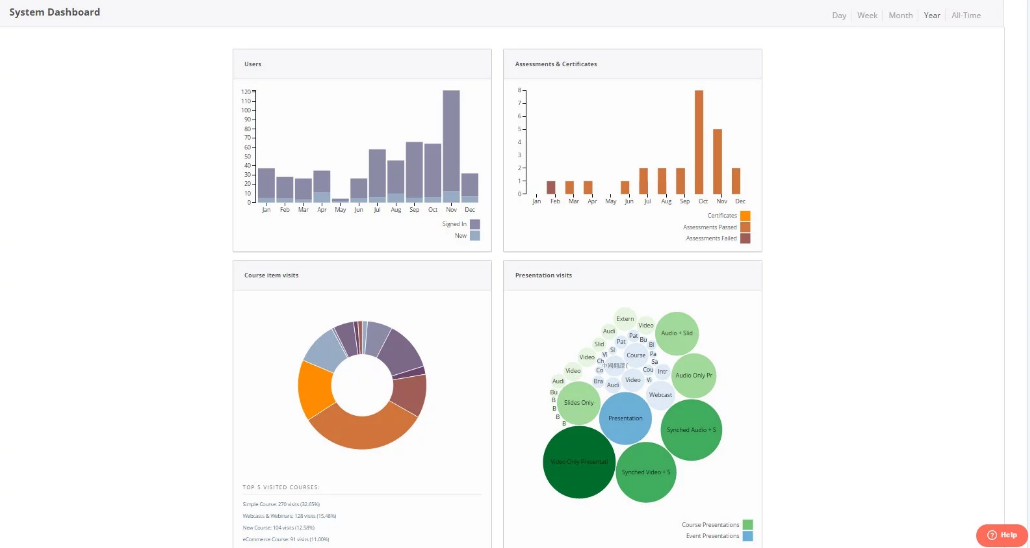Switch to All-Time statistics

(x=966, y=15)
